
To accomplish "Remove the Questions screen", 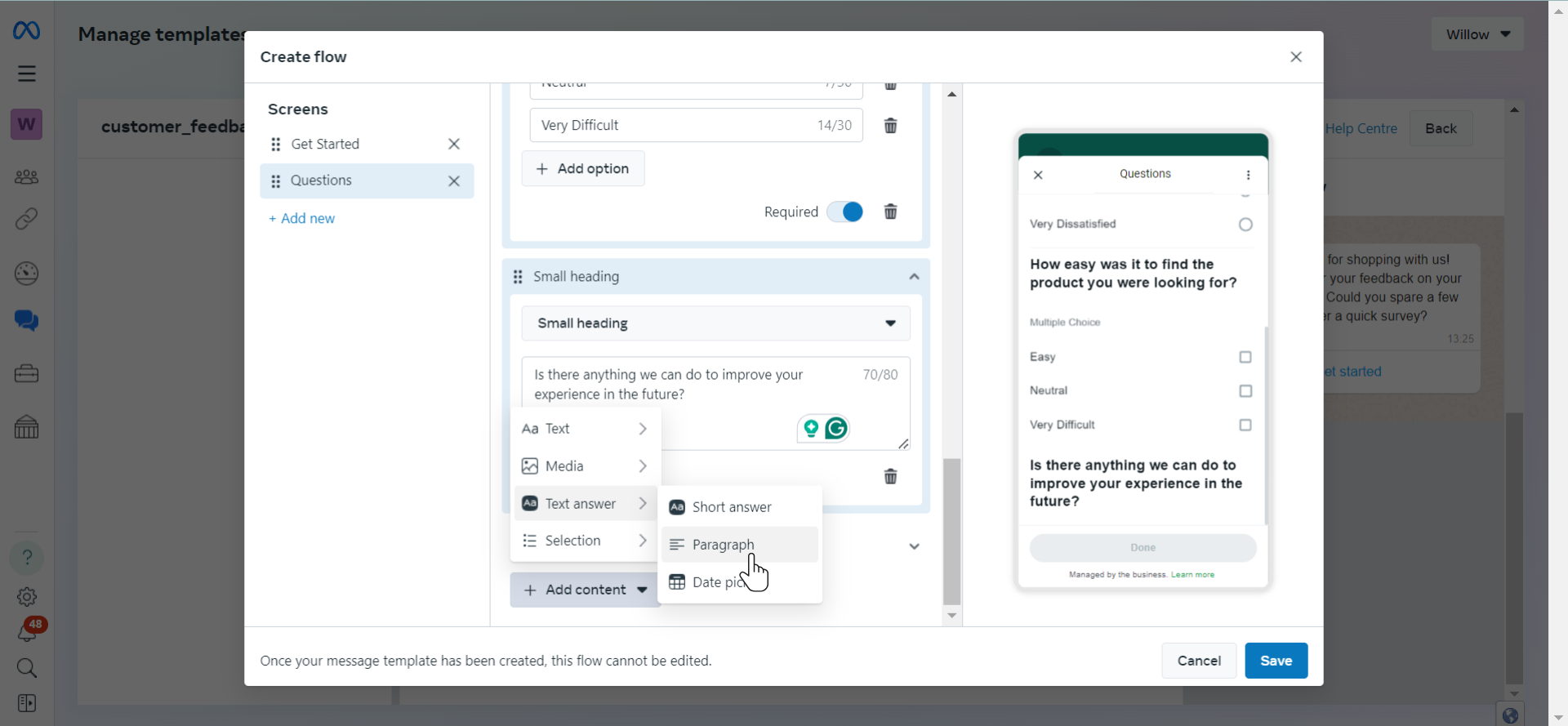I will coord(454,180).
